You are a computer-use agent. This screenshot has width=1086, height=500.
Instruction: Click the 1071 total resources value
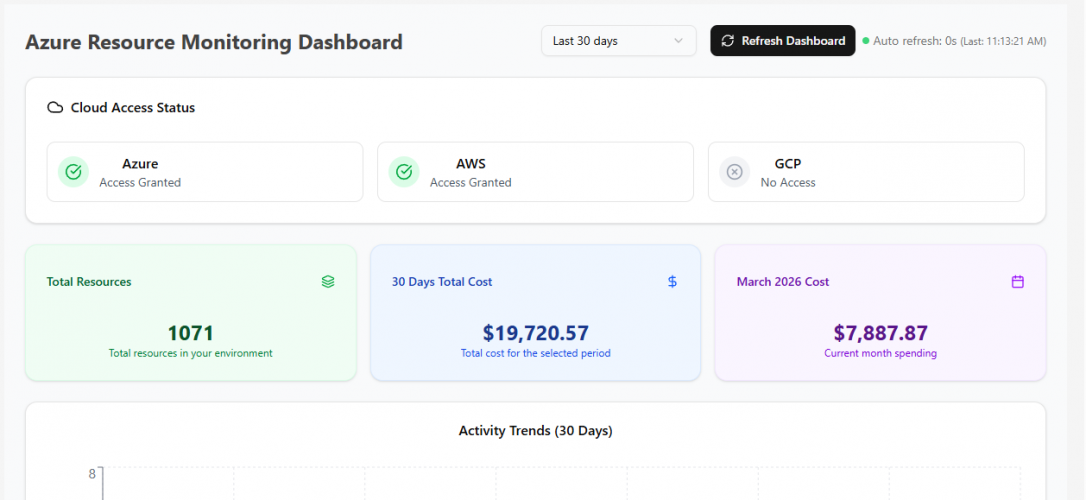click(190, 333)
